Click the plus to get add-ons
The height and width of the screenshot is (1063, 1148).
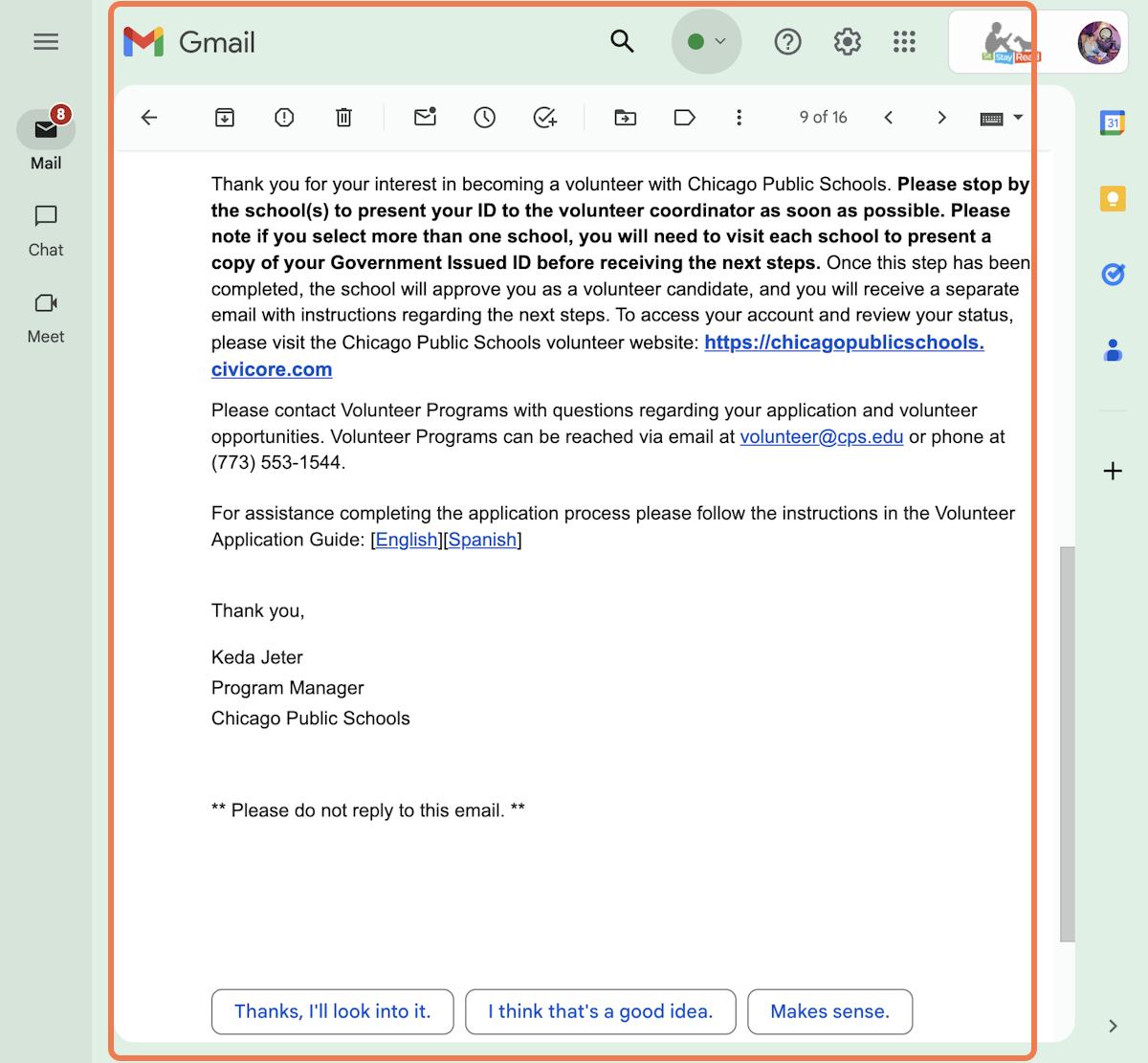pyautogui.click(x=1113, y=471)
